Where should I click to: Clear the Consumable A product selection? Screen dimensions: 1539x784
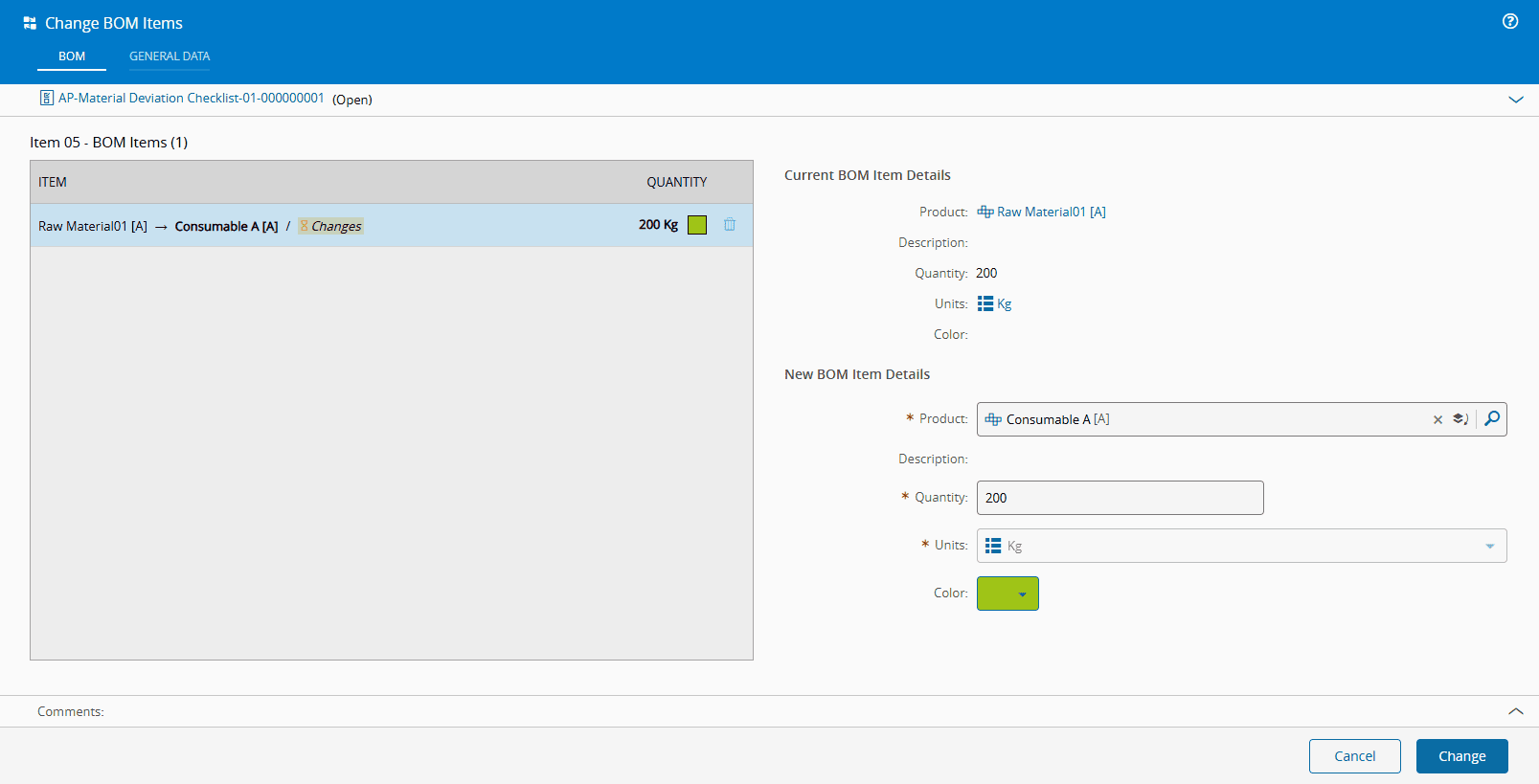tap(1437, 419)
